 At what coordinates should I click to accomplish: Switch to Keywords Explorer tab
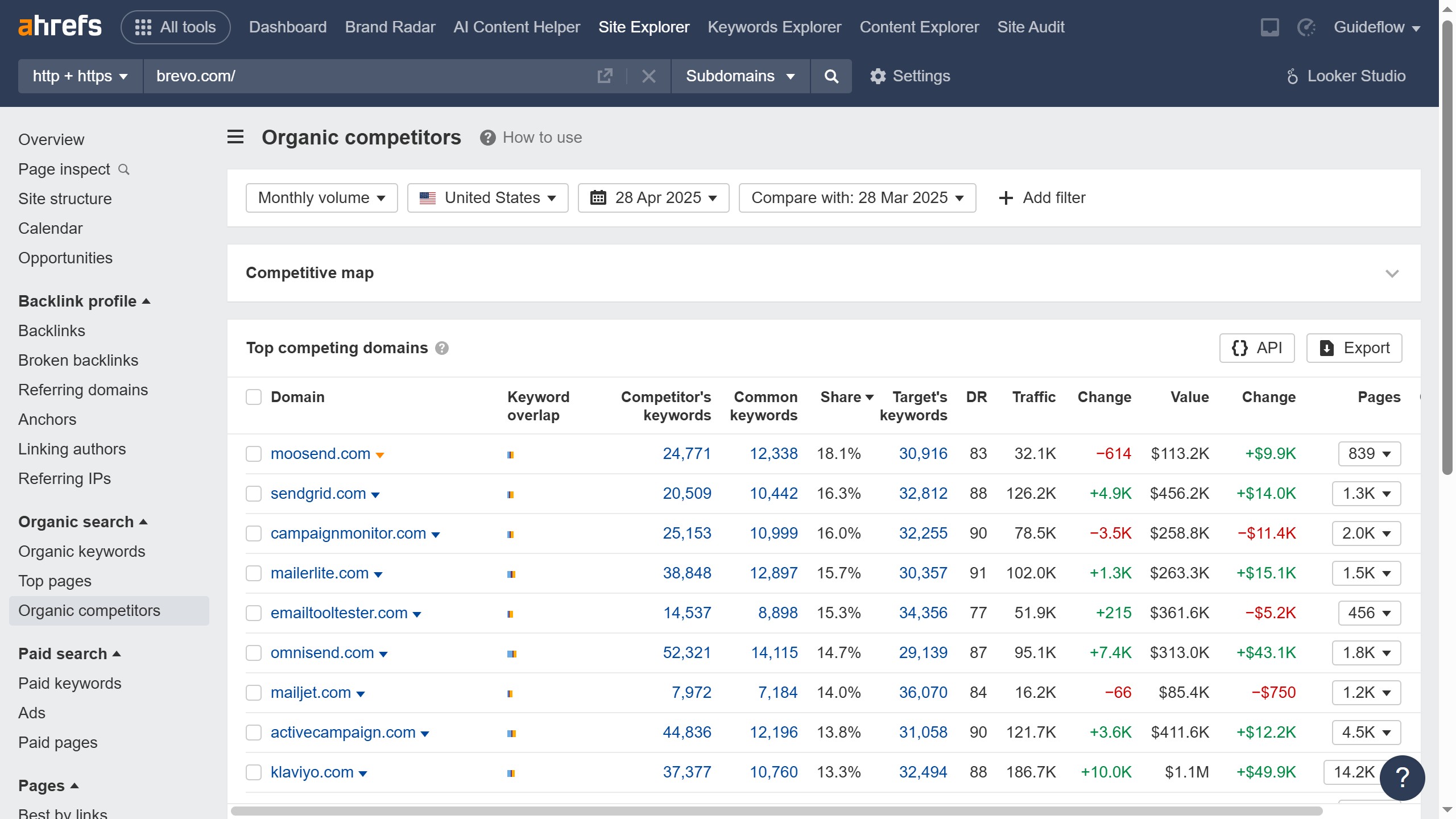[x=774, y=27]
